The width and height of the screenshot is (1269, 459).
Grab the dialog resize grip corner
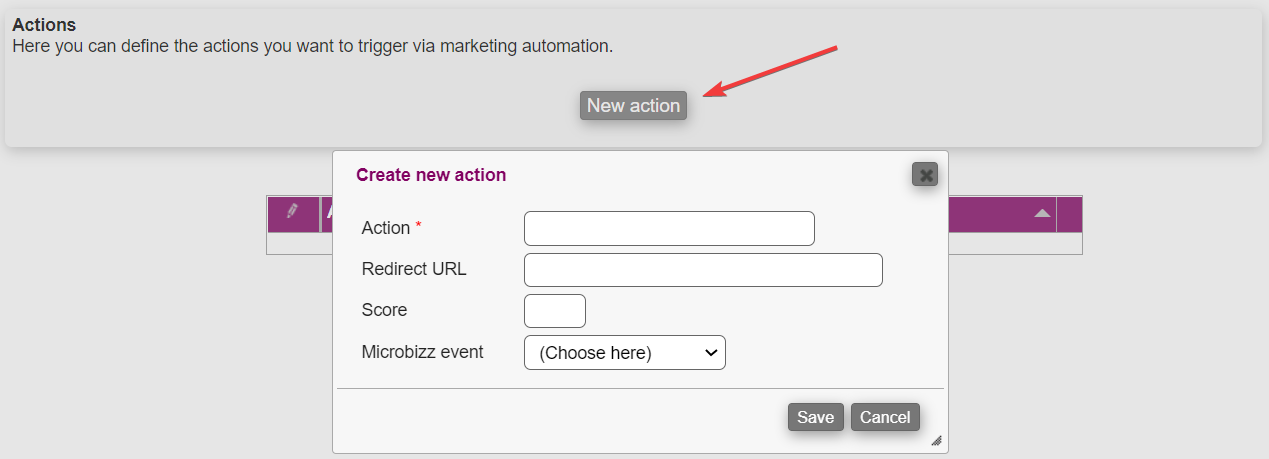pos(936,440)
